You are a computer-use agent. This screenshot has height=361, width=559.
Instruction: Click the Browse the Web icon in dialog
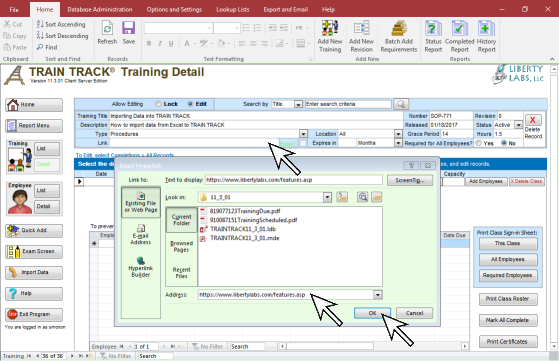363,197
